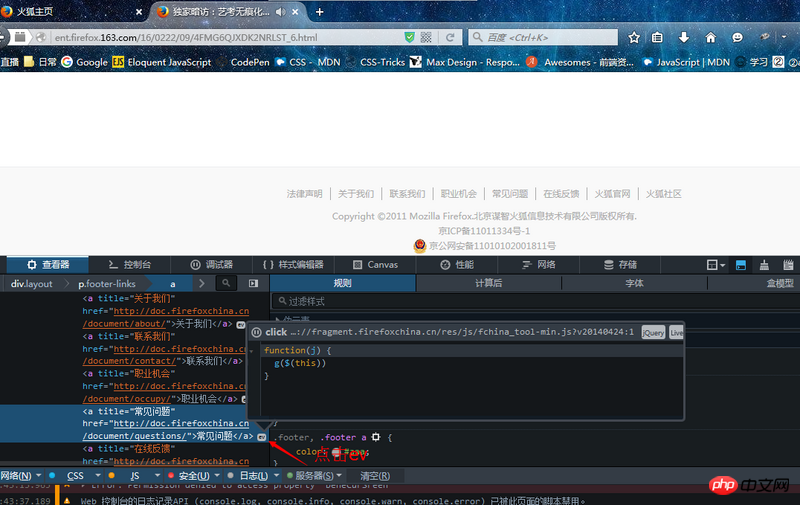Click the home icon in the Firefox toolbar
Image resolution: width=800 pixels, height=505 pixels.
[711, 37]
